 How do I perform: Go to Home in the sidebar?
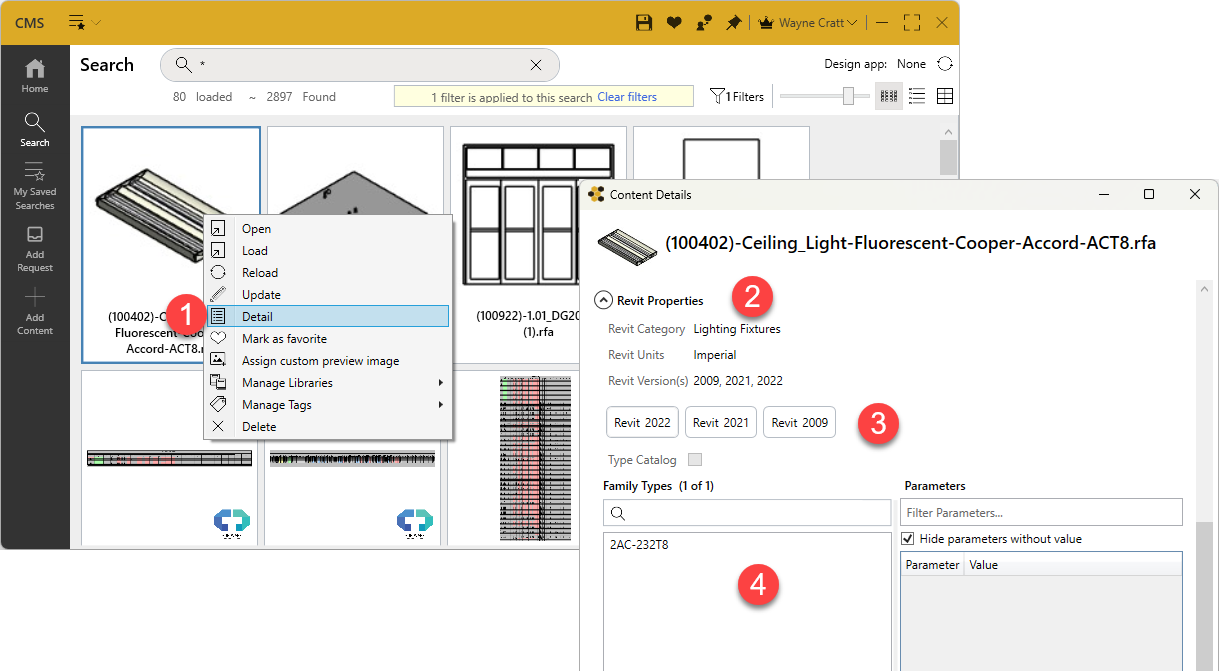tap(35, 76)
